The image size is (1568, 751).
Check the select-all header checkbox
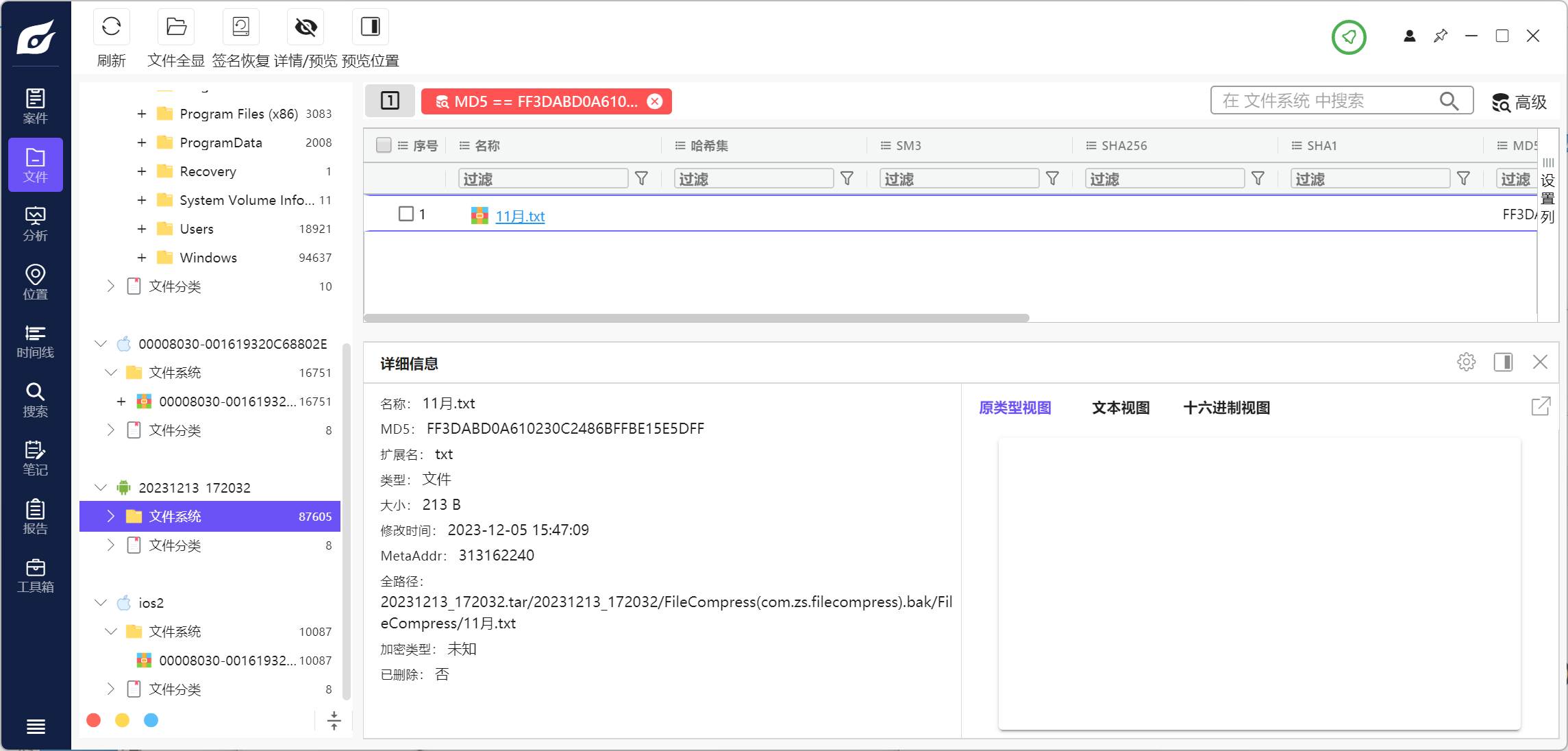pos(384,145)
